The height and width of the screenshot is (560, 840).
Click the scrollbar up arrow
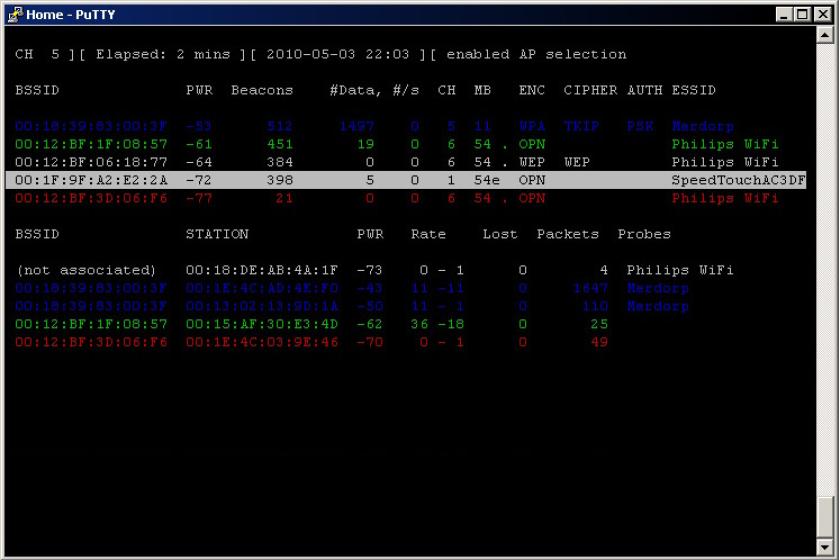tap(825, 35)
